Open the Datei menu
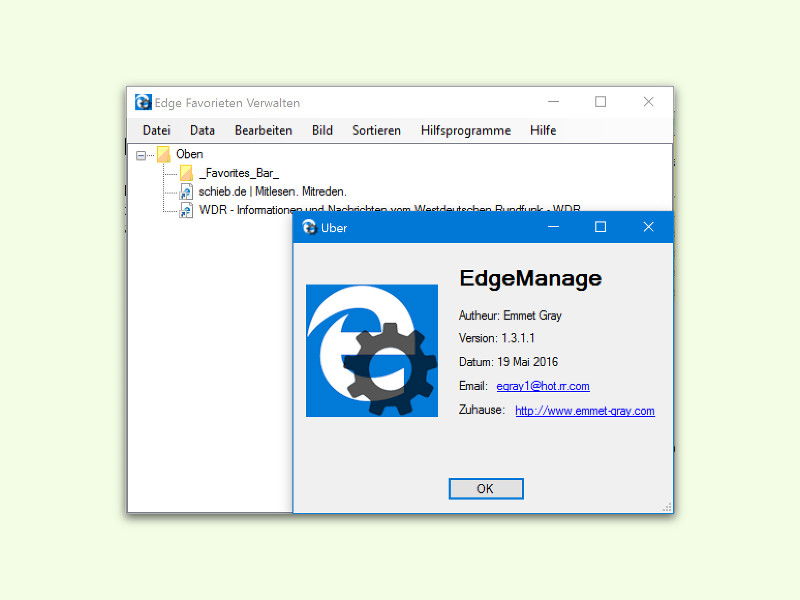The image size is (800, 600). (x=156, y=131)
